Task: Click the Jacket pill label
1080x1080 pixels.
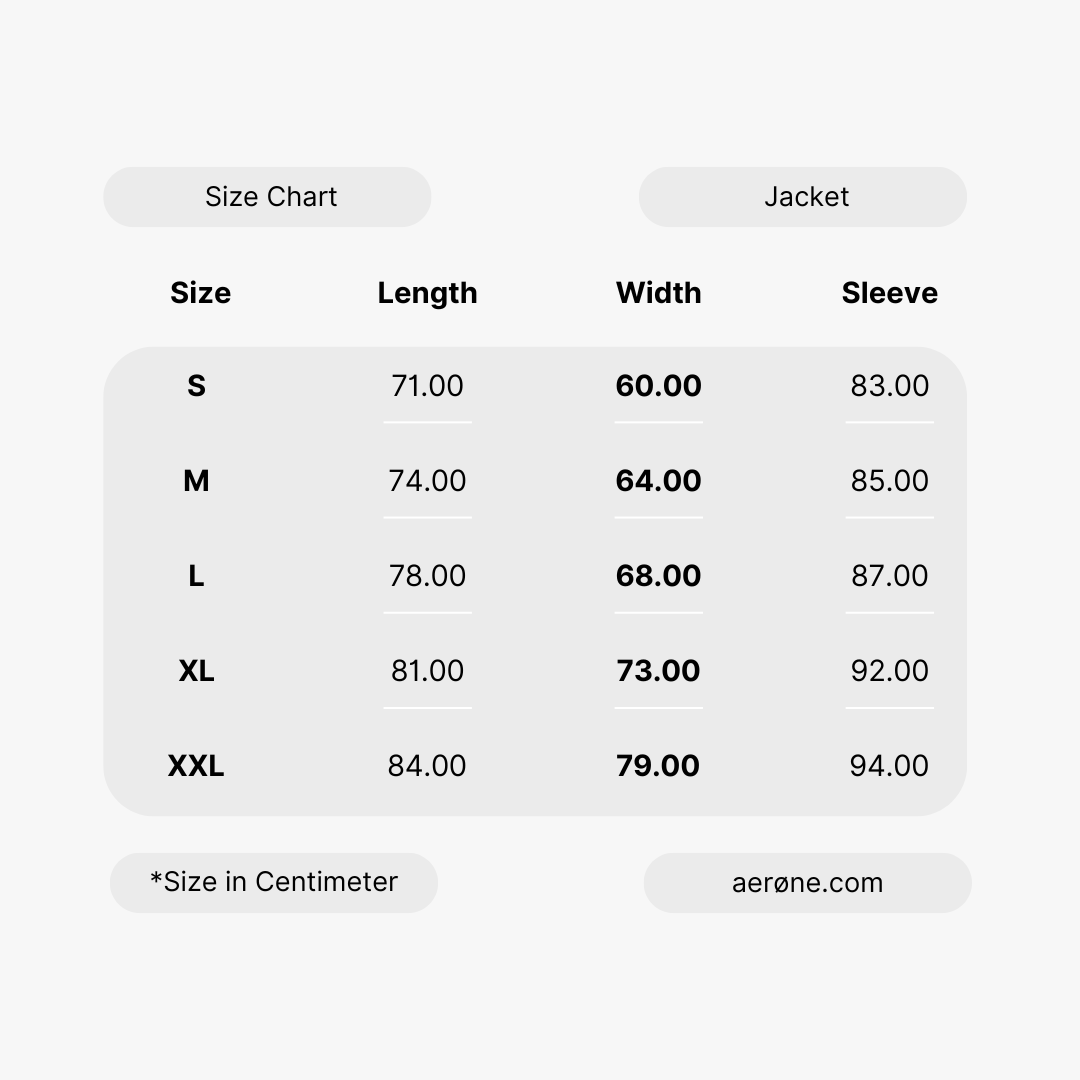Action: [x=805, y=197]
